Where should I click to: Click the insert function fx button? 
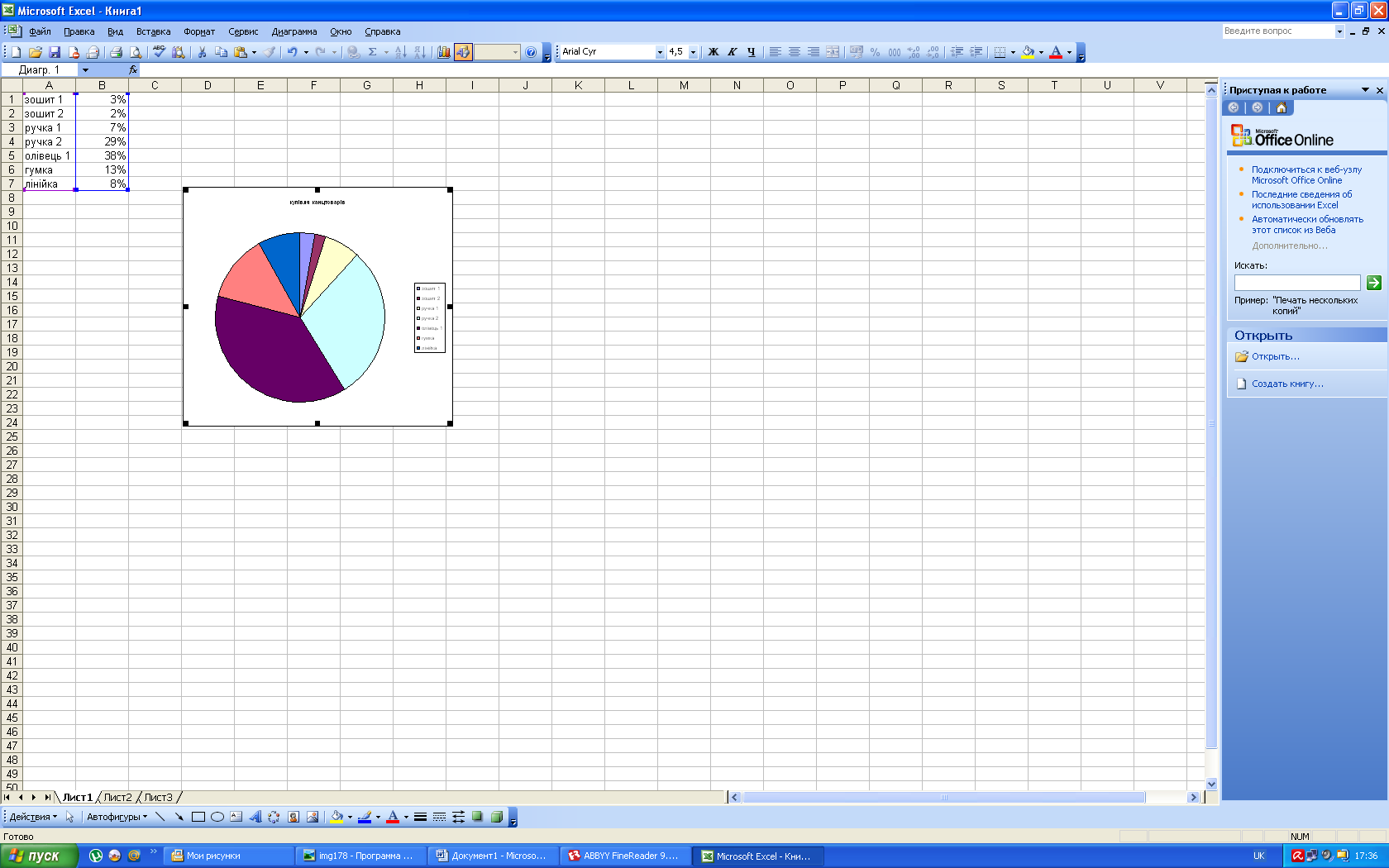(x=133, y=70)
